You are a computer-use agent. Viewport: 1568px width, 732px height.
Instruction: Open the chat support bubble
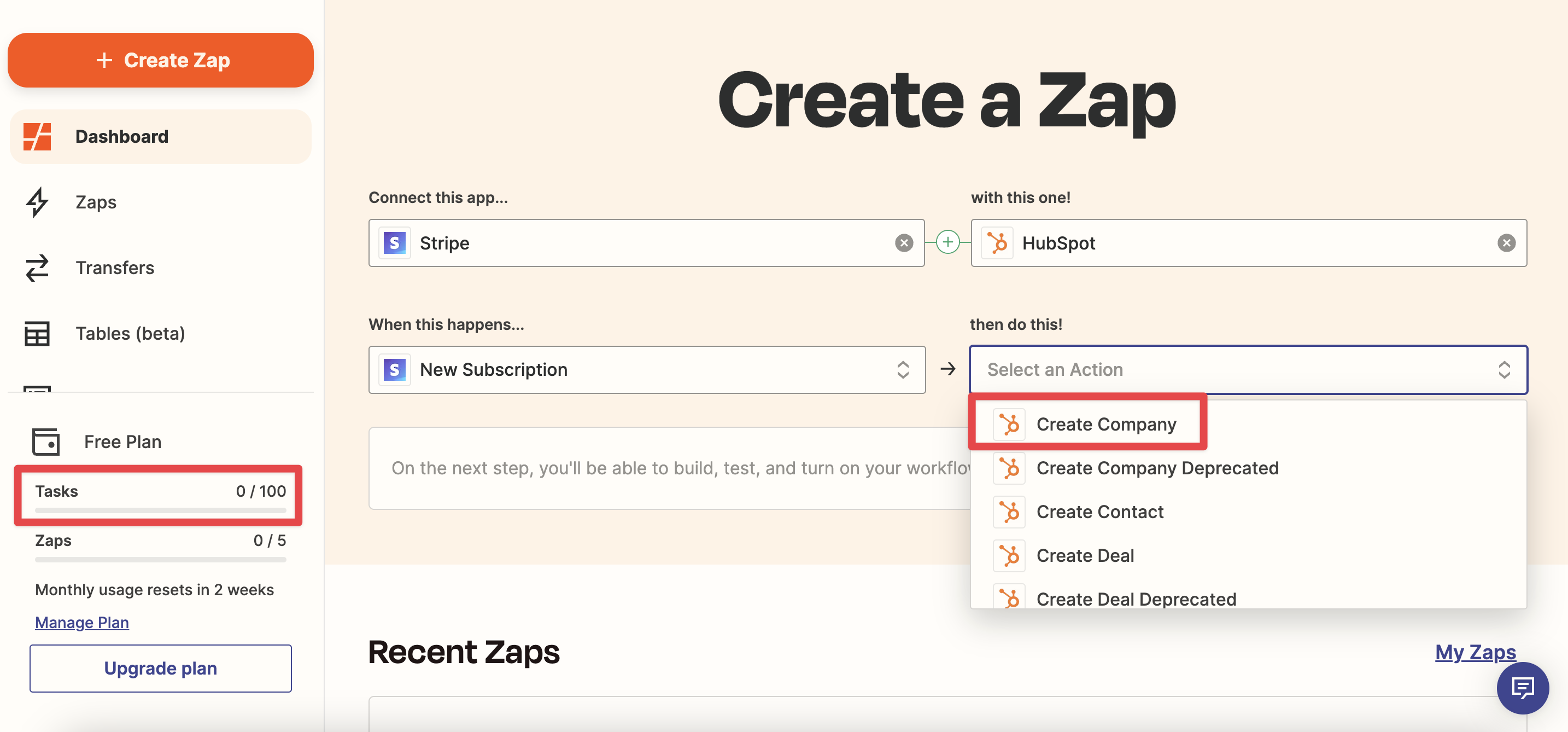point(1522,688)
